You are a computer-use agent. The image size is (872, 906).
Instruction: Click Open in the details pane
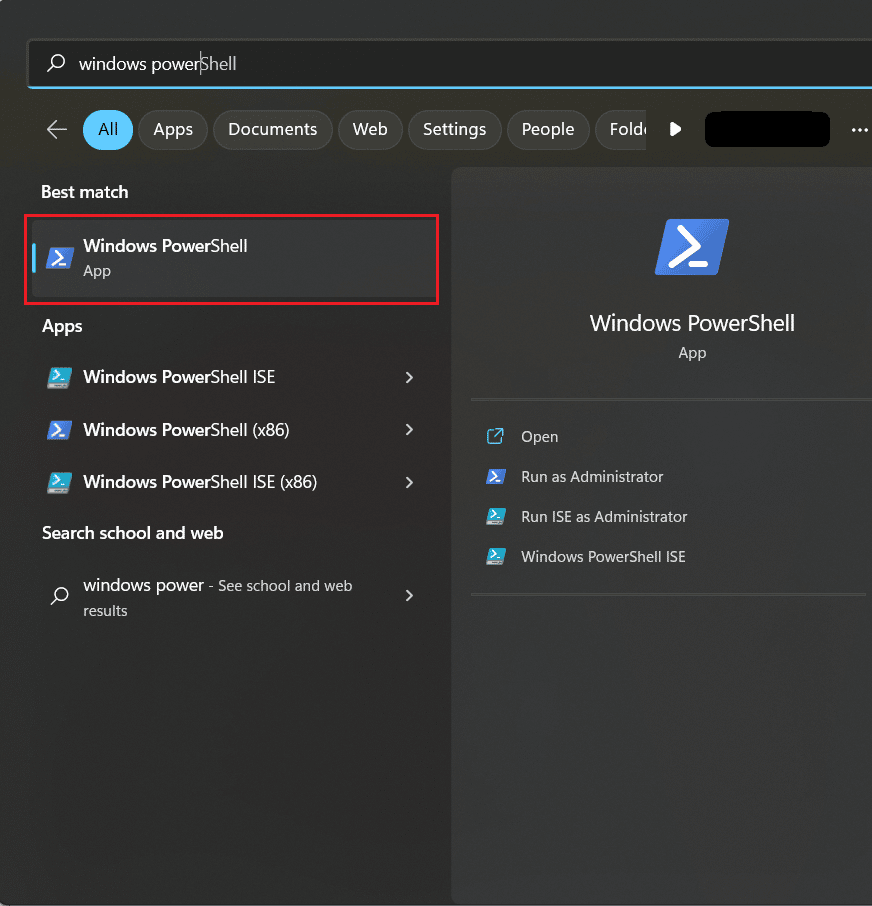tap(540, 436)
